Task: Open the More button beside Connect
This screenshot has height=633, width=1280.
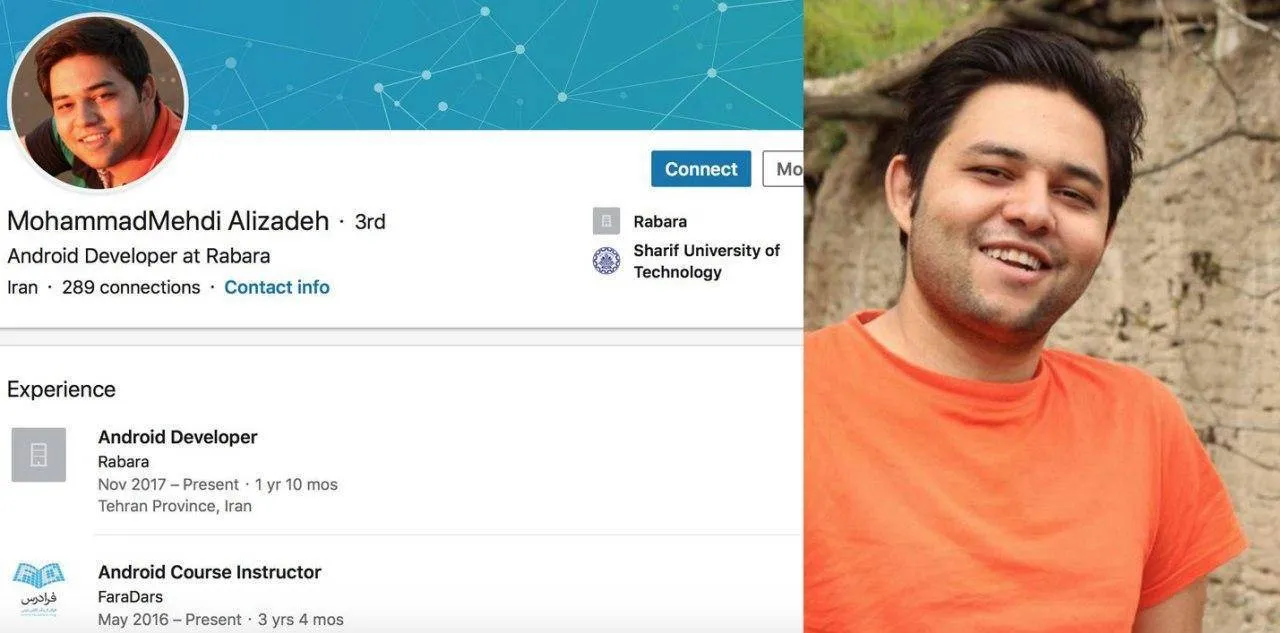Action: pos(783,169)
